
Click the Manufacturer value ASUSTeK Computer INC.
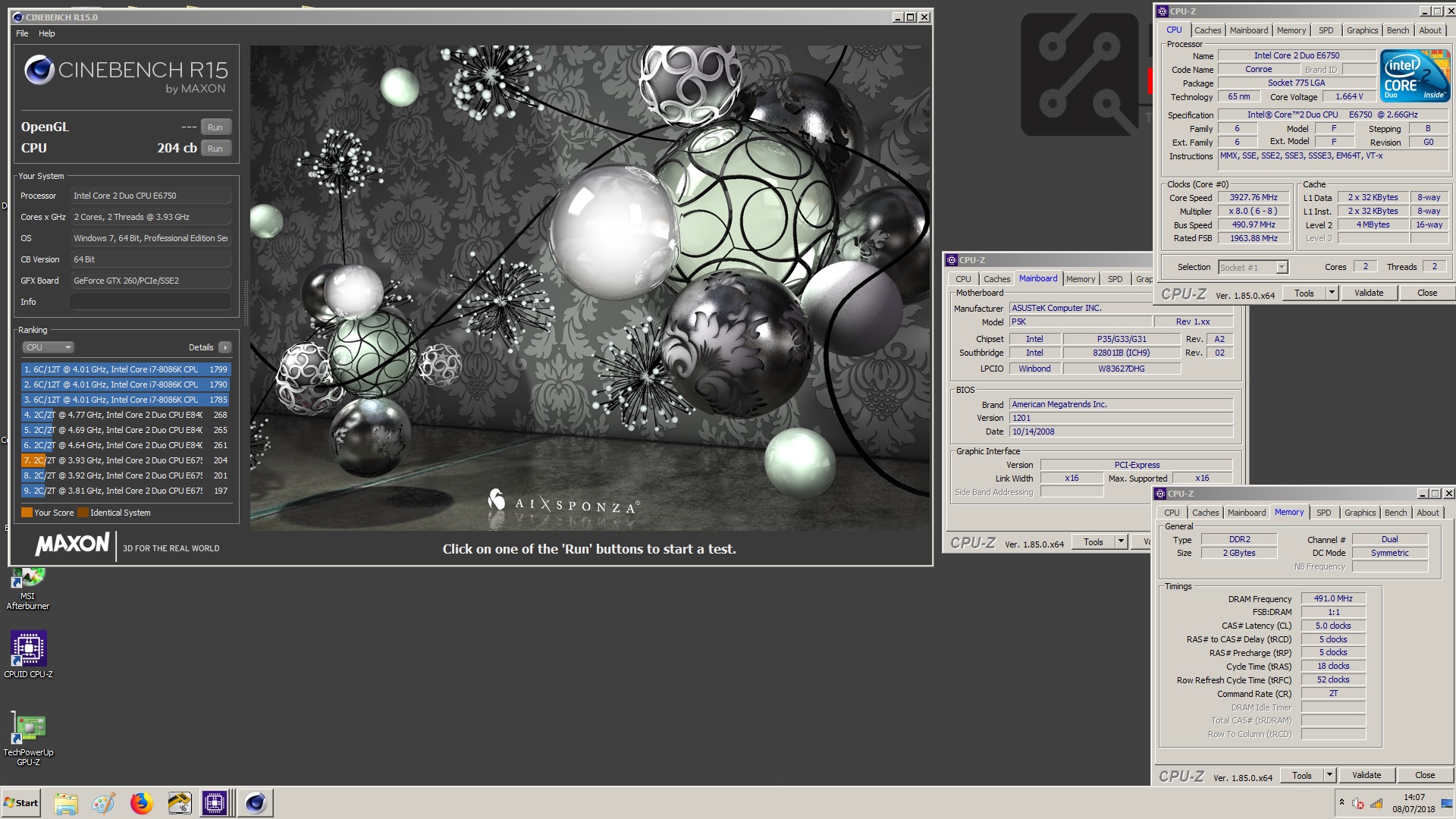(1121, 308)
